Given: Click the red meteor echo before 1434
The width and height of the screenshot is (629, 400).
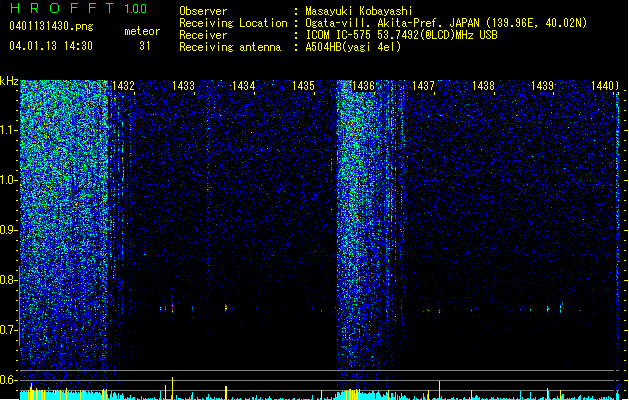Looking at the screenshot, I should pyautogui.click(x=226, y=308).
